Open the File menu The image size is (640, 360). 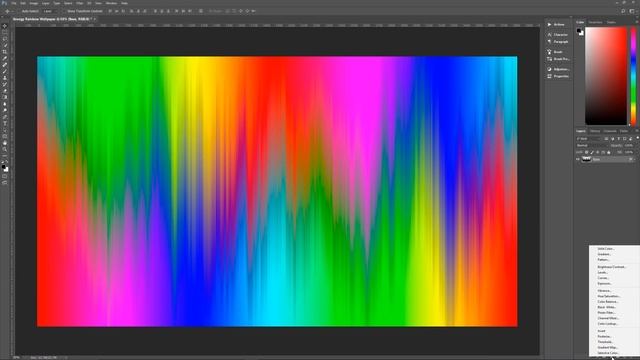(x=13, y=3)
